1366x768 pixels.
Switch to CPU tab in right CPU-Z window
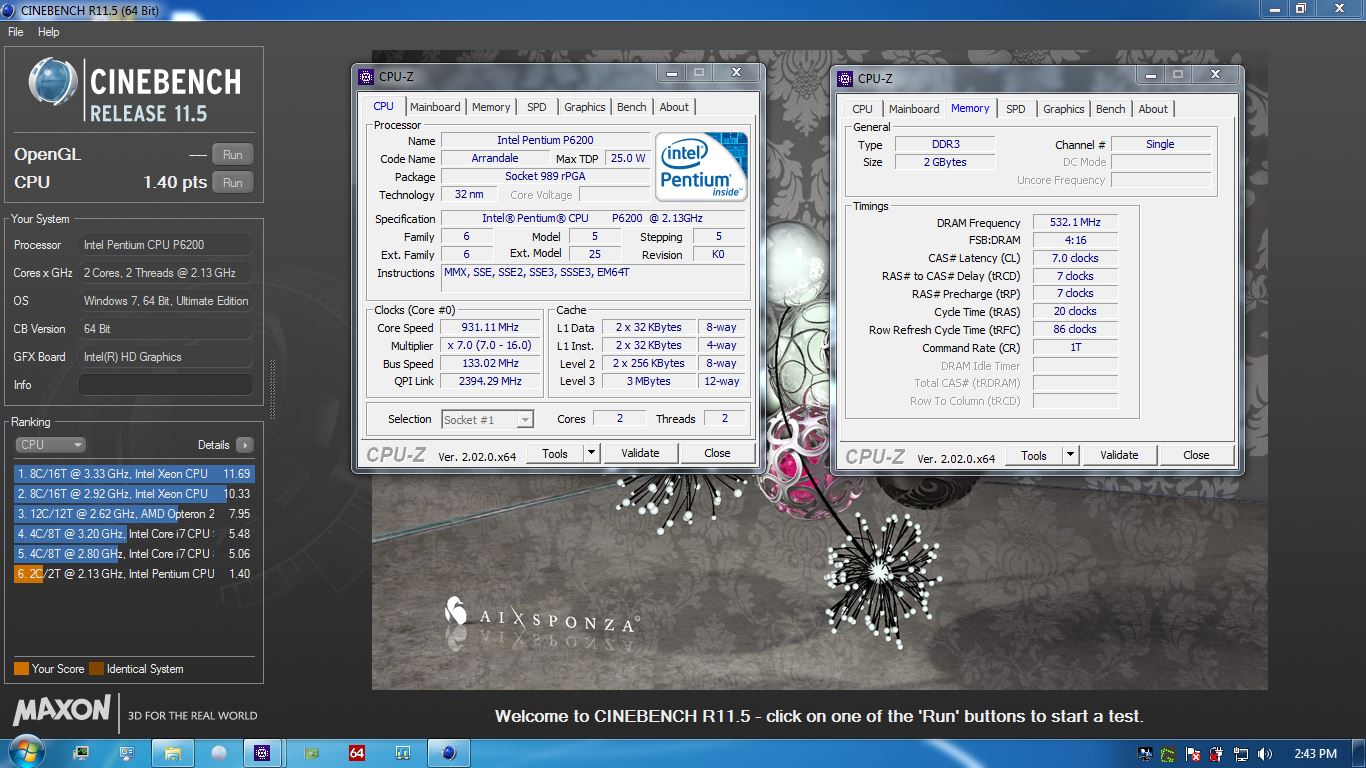click(862, 109)
